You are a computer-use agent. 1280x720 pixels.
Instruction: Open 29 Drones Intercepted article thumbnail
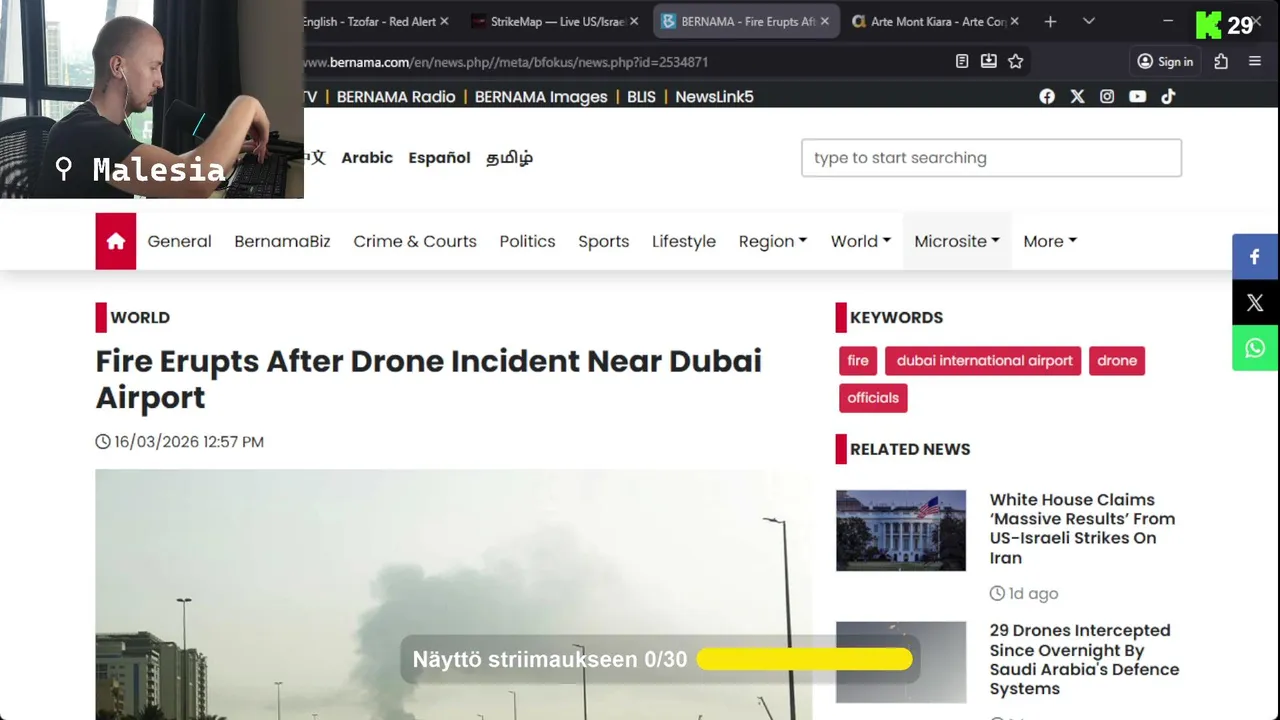tap(901, 662)
